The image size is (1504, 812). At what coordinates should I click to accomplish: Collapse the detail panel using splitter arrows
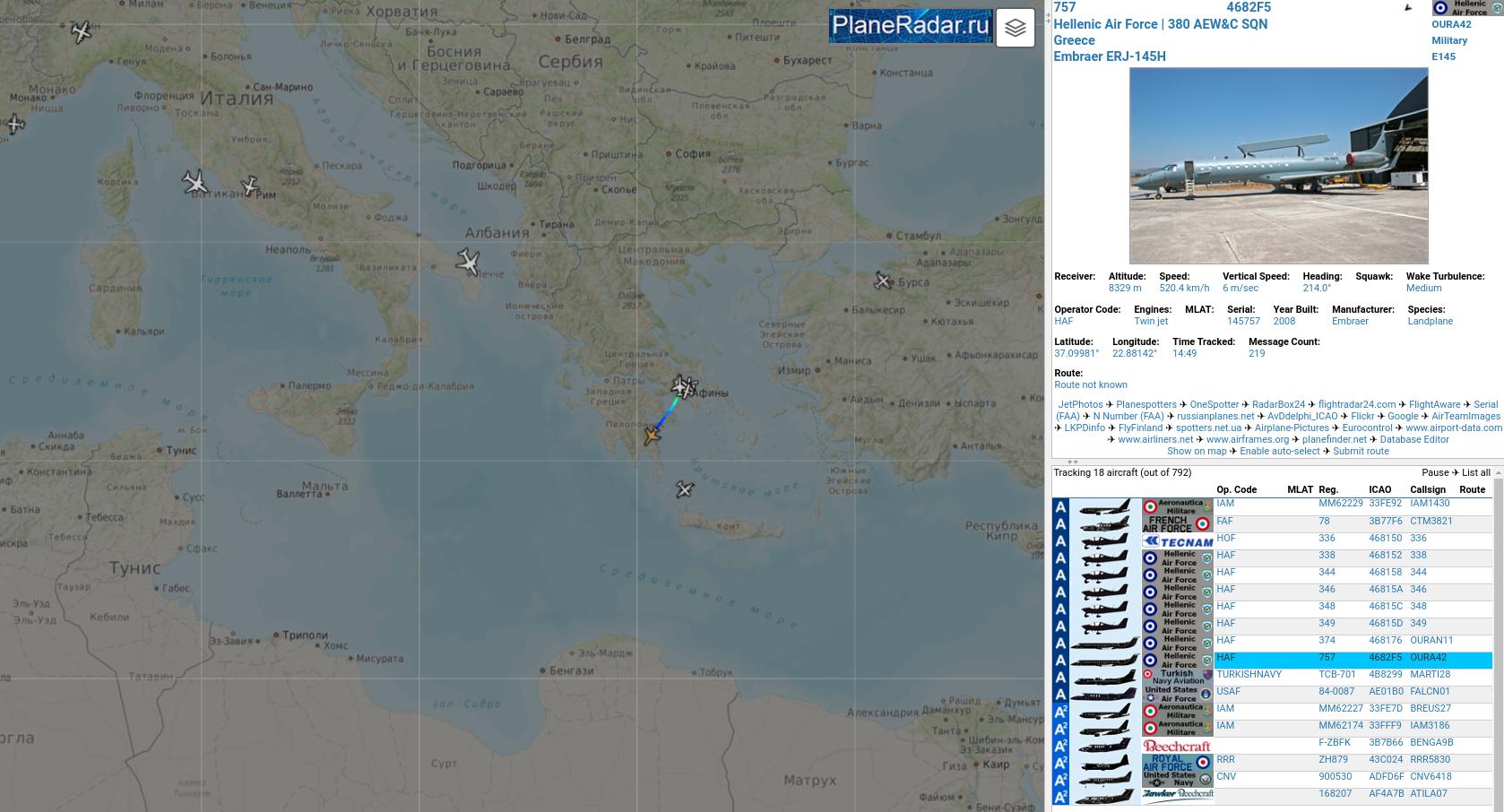[x=1072, y=462]
